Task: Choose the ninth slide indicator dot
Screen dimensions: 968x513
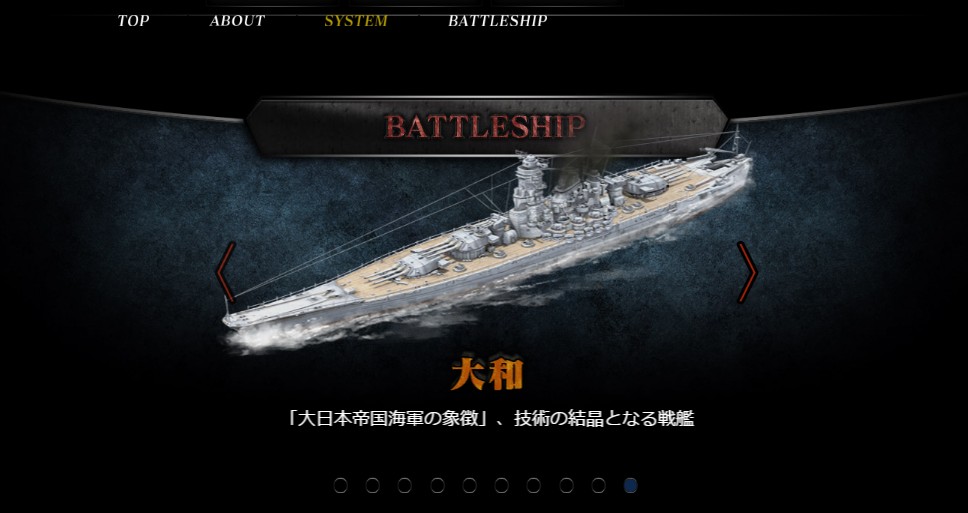Action: coord(598,486)
